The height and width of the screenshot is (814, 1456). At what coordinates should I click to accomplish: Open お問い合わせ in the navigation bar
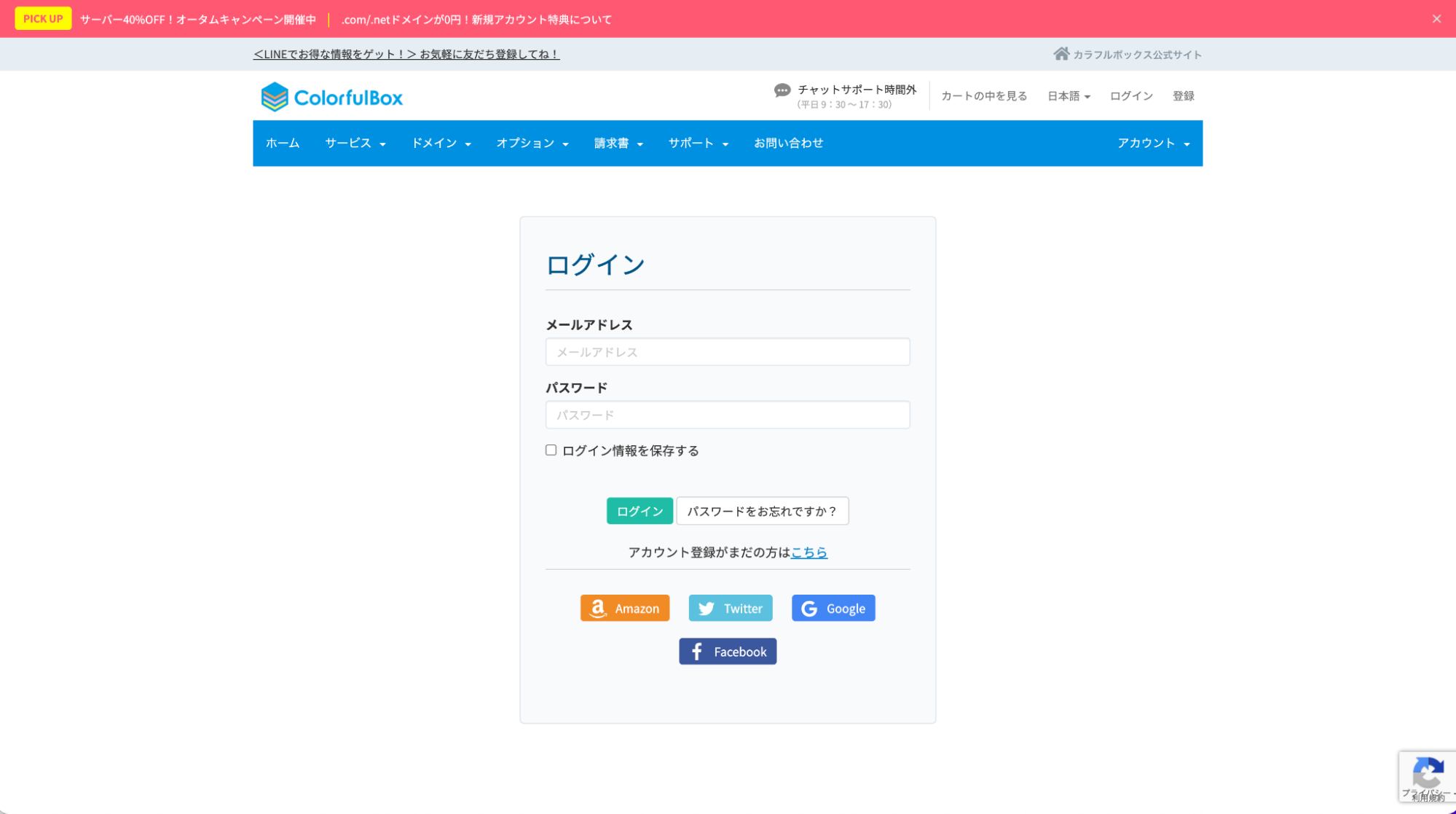[789, 143]
